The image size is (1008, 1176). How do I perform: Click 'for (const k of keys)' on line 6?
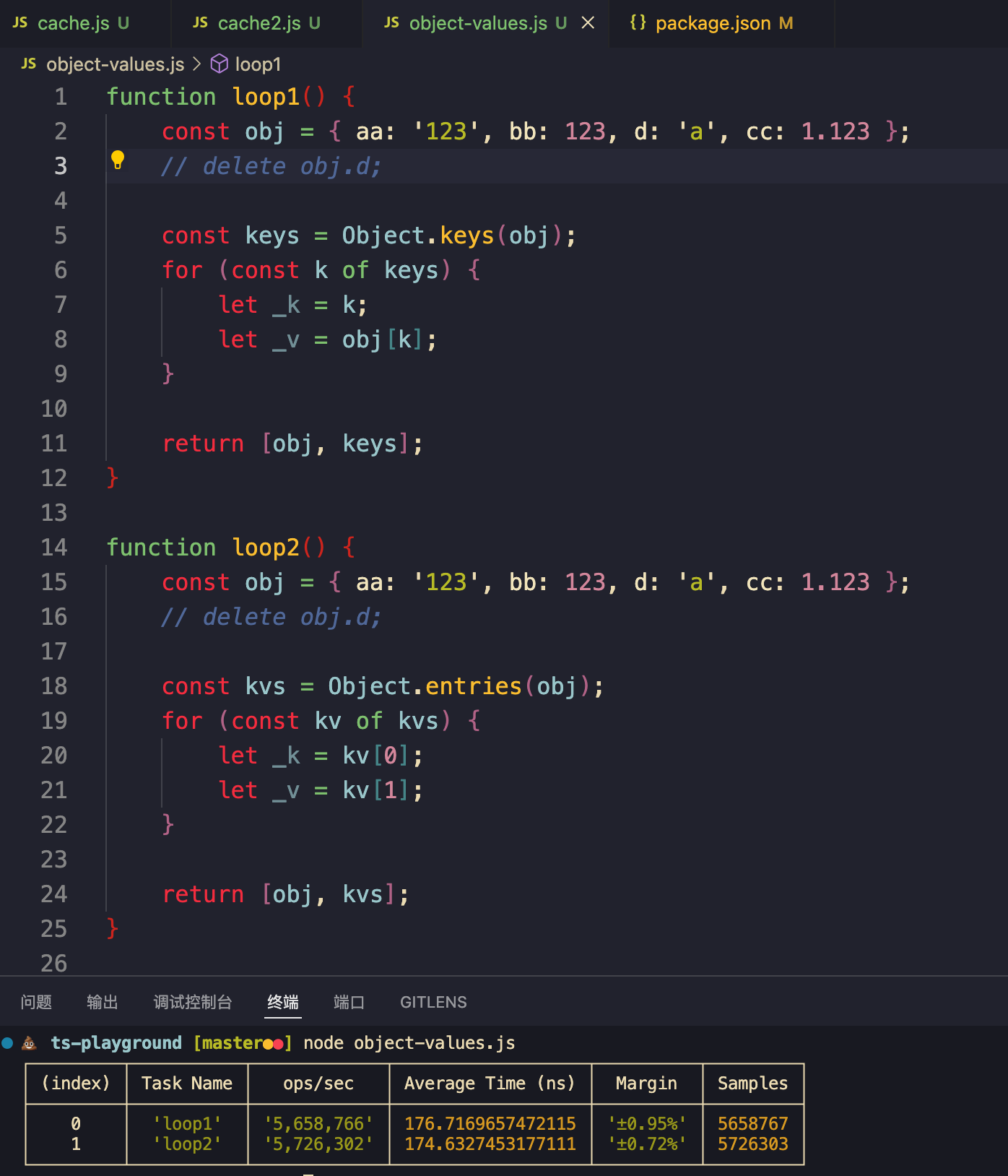click(x=307, y=270)
